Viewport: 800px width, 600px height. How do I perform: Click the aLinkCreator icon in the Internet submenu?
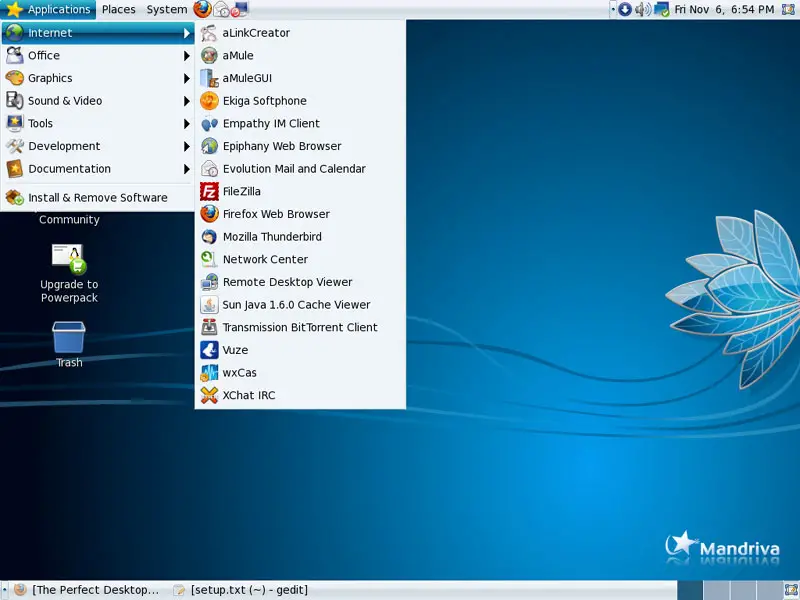(209, 33)
